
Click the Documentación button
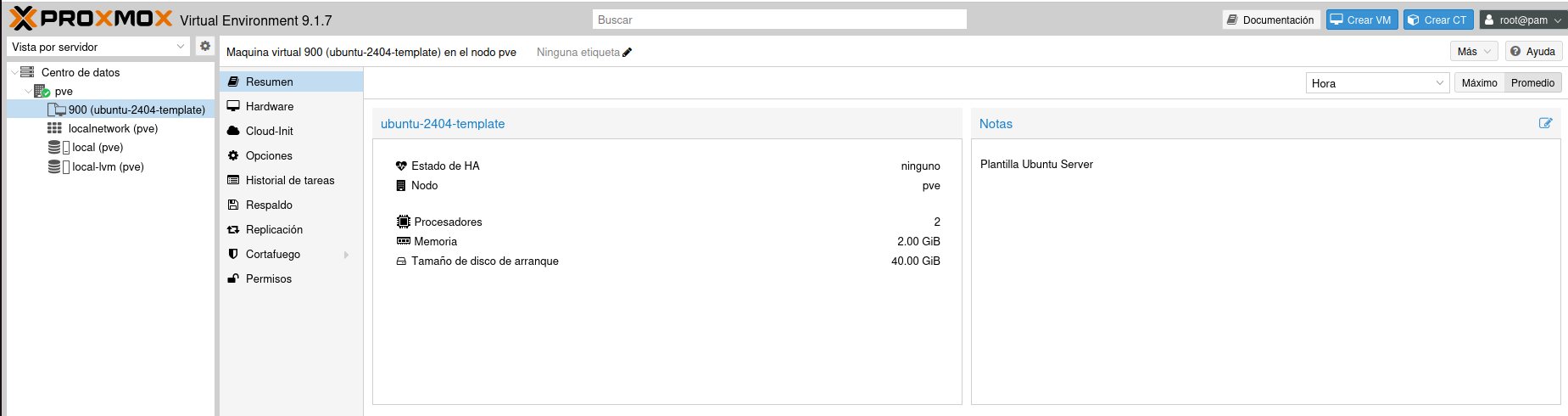point(1271,20)
